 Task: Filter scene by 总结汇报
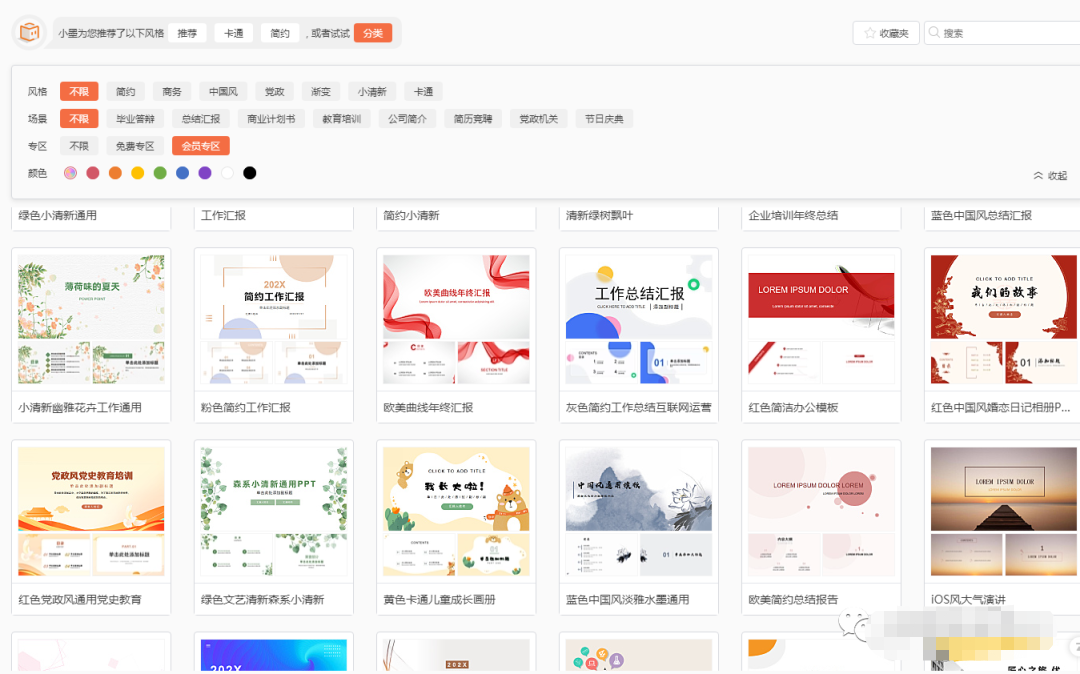point(200,118)
